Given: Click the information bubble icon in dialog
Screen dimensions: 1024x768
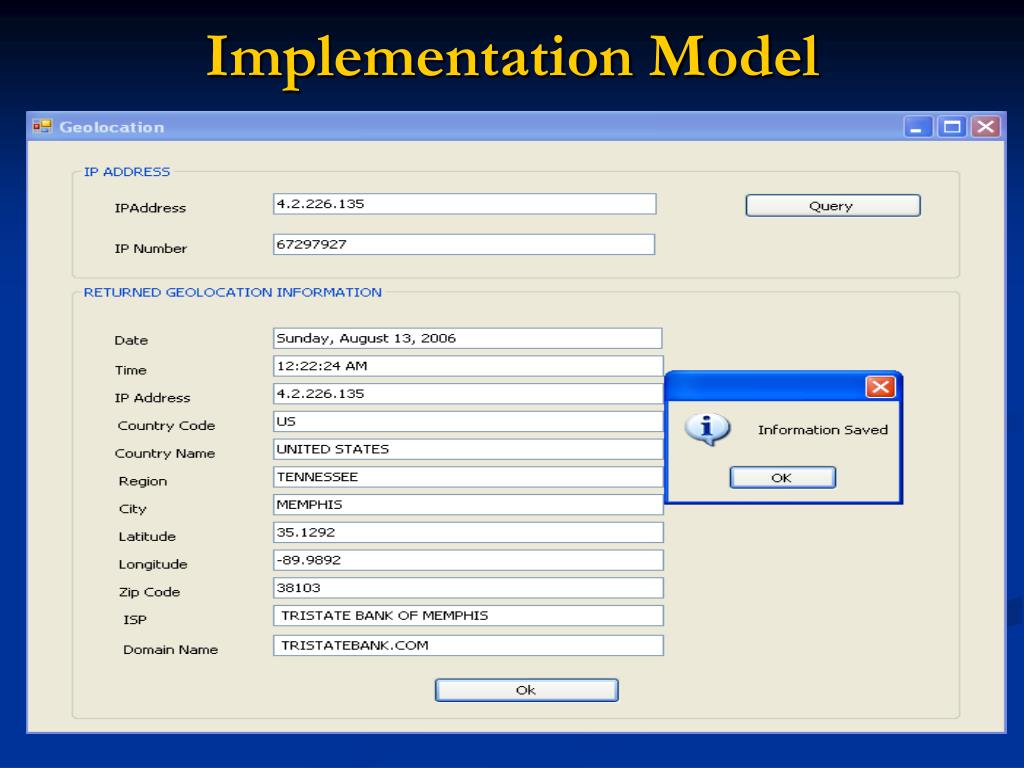Looking at the screenshot, I should [x=707, y=429].
